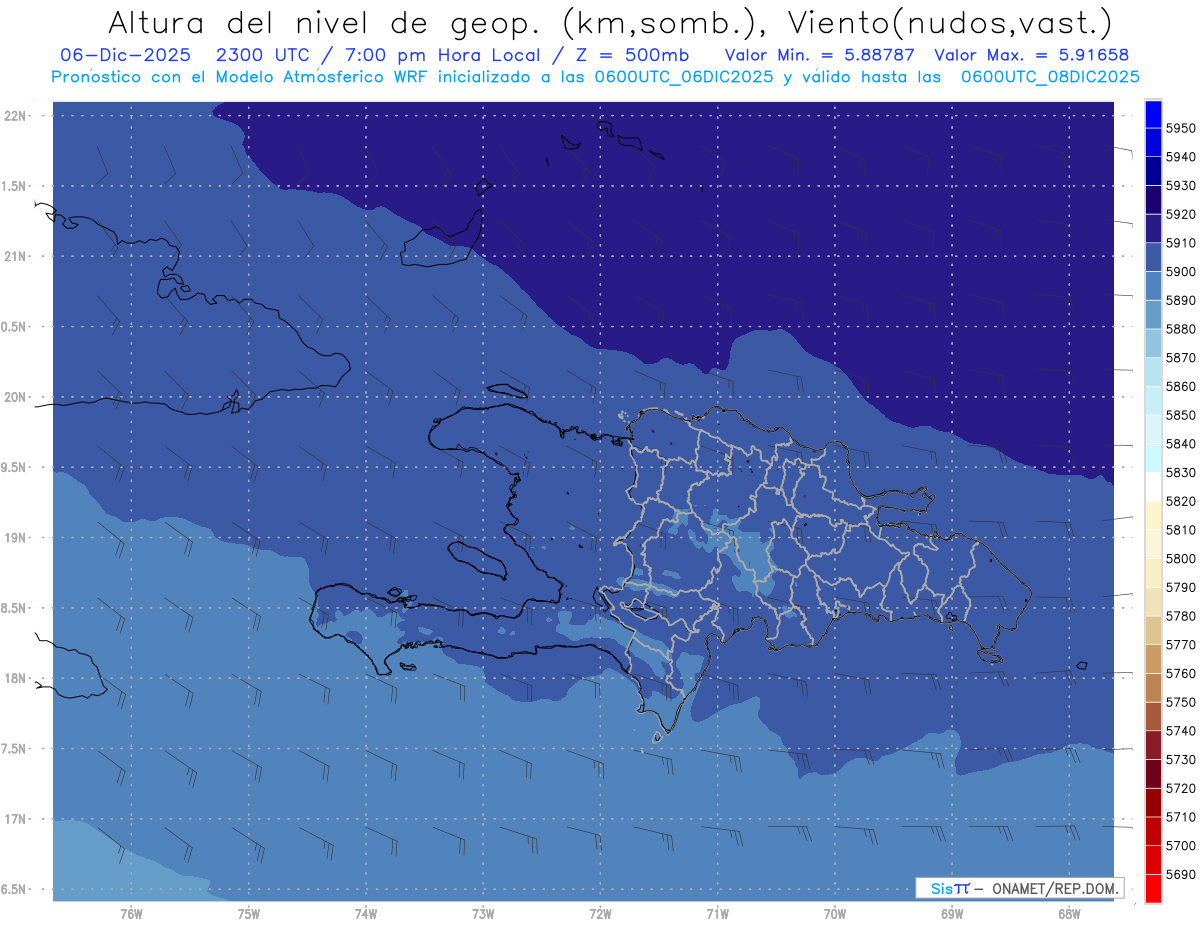Click the colorbar label '5790'
The height and width of the screenshot is (927, 1200).
coord(1180,587)
